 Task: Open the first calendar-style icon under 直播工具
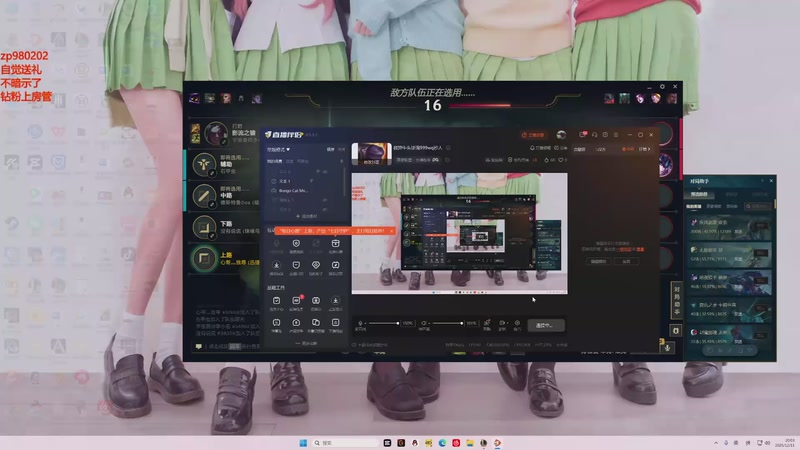coord(276,302)
